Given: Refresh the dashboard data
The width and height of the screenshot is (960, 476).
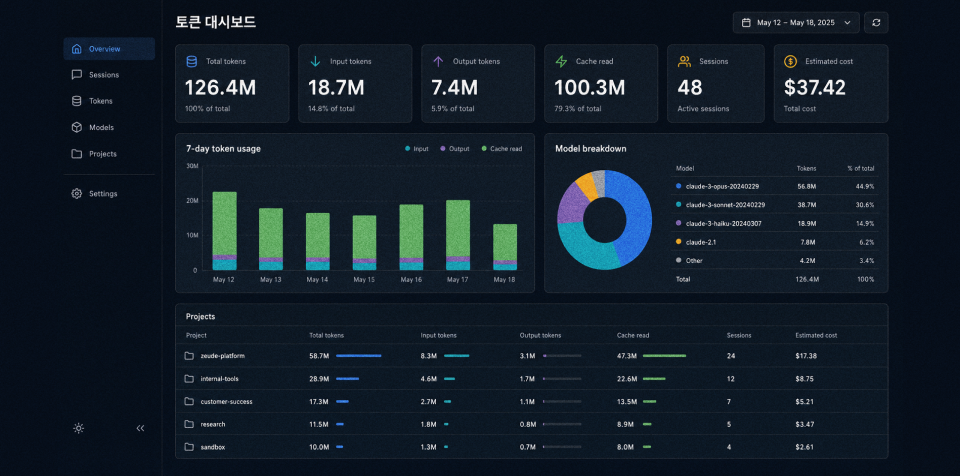Looking at the screenshot, I should pos(876,23).
